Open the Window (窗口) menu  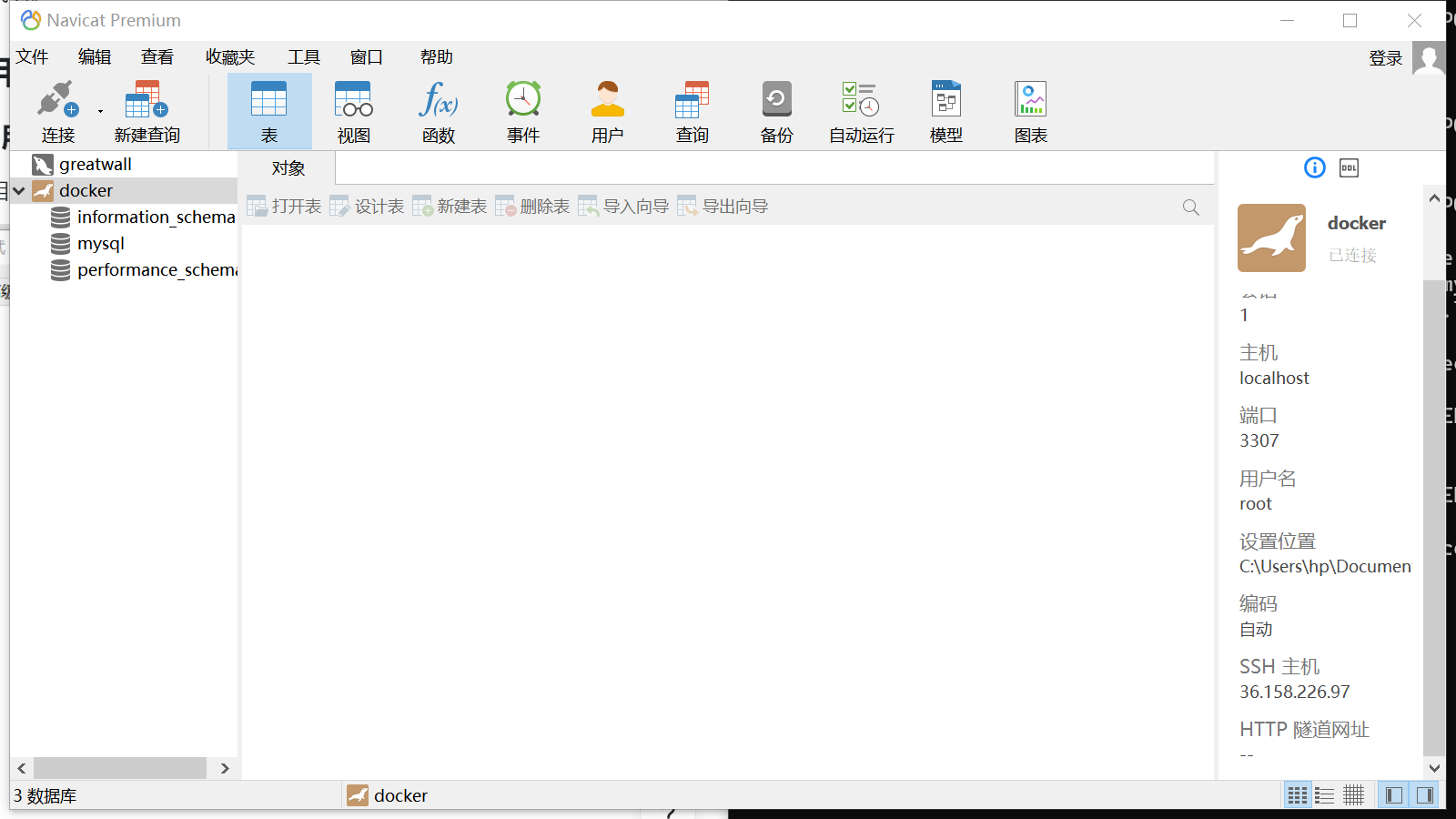click(367, 57)
